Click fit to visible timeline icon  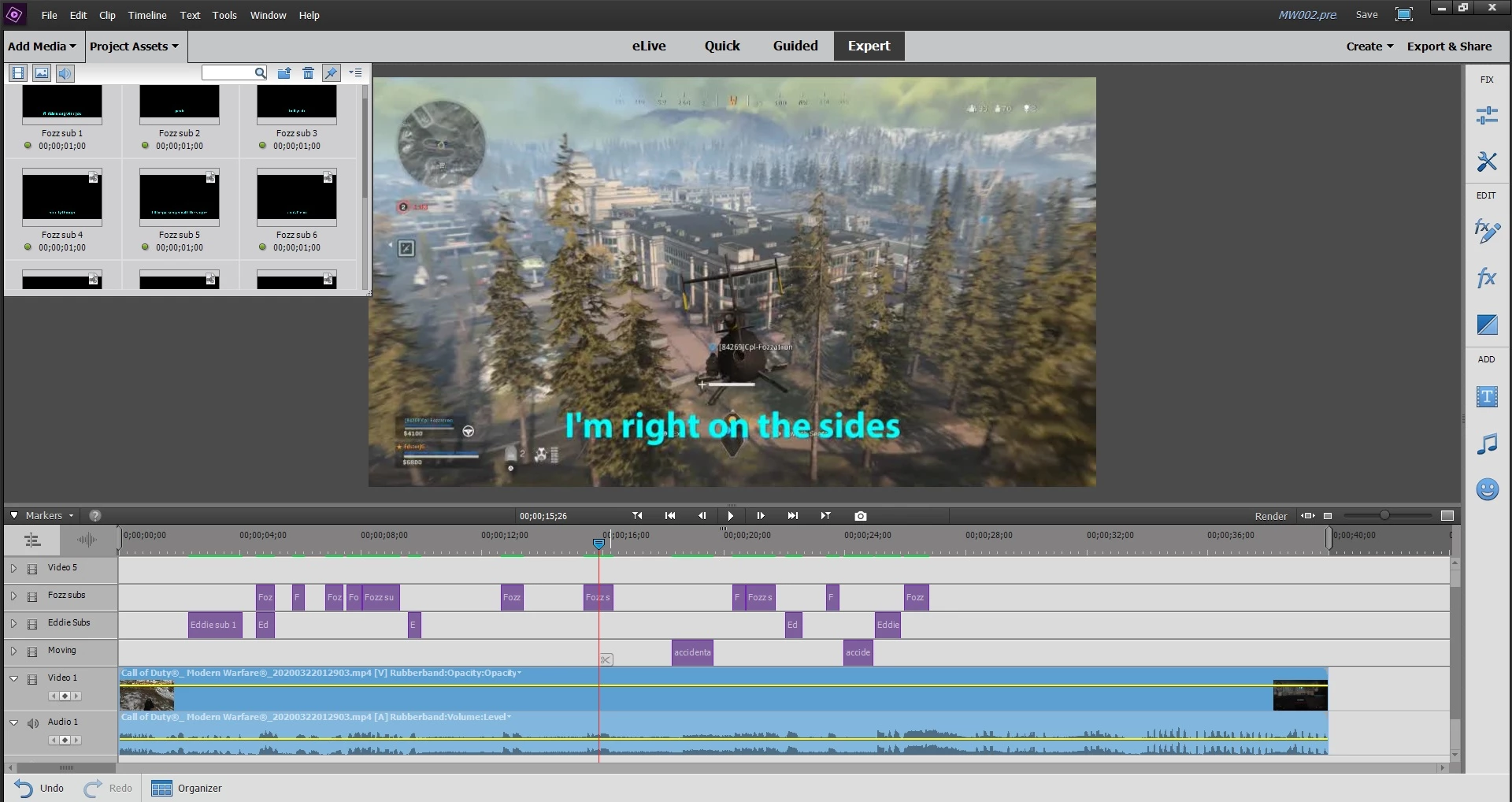click(x=1308, y=516)
